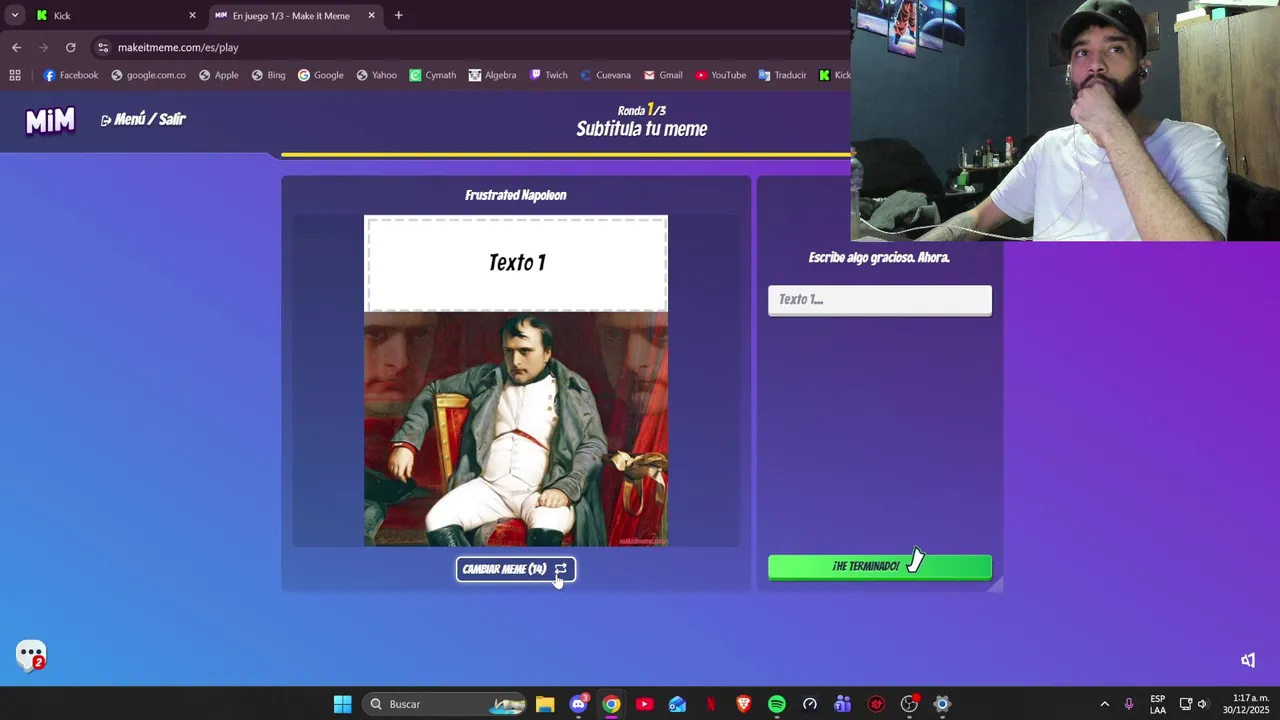Open the Menú / Salir option

pyautogui.click(x=143, y=119)
